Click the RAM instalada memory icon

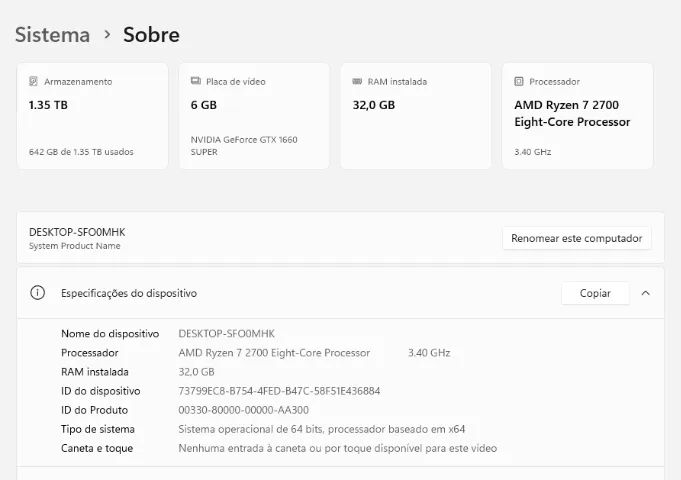coord(357,81)
